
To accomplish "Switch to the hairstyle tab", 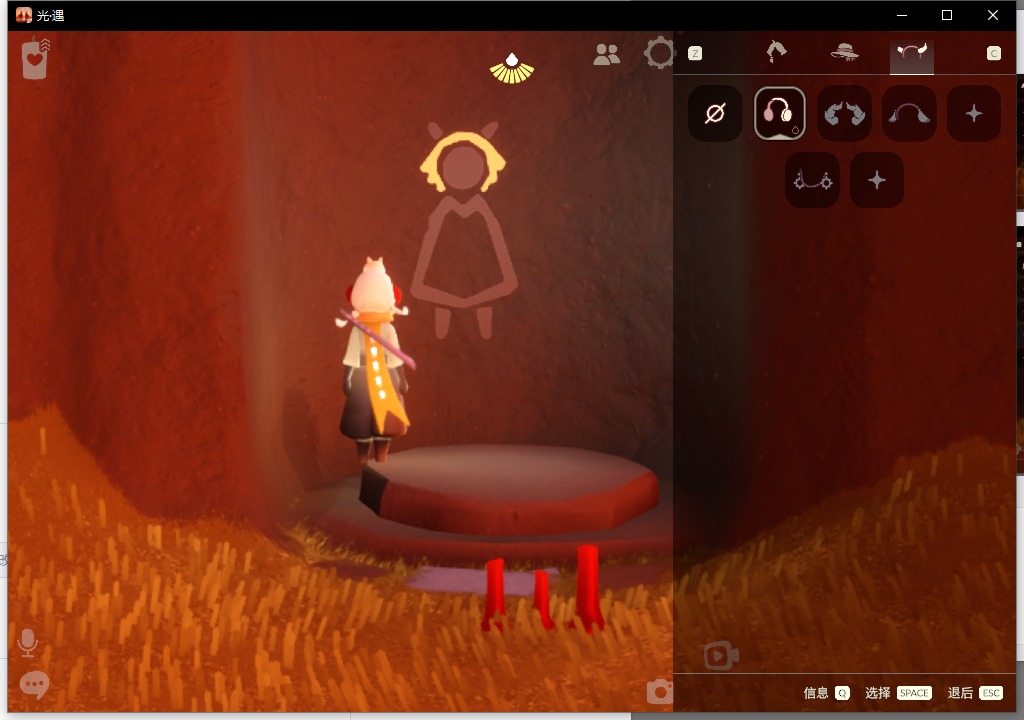I will pyautogui.click(x=776, y=52).
